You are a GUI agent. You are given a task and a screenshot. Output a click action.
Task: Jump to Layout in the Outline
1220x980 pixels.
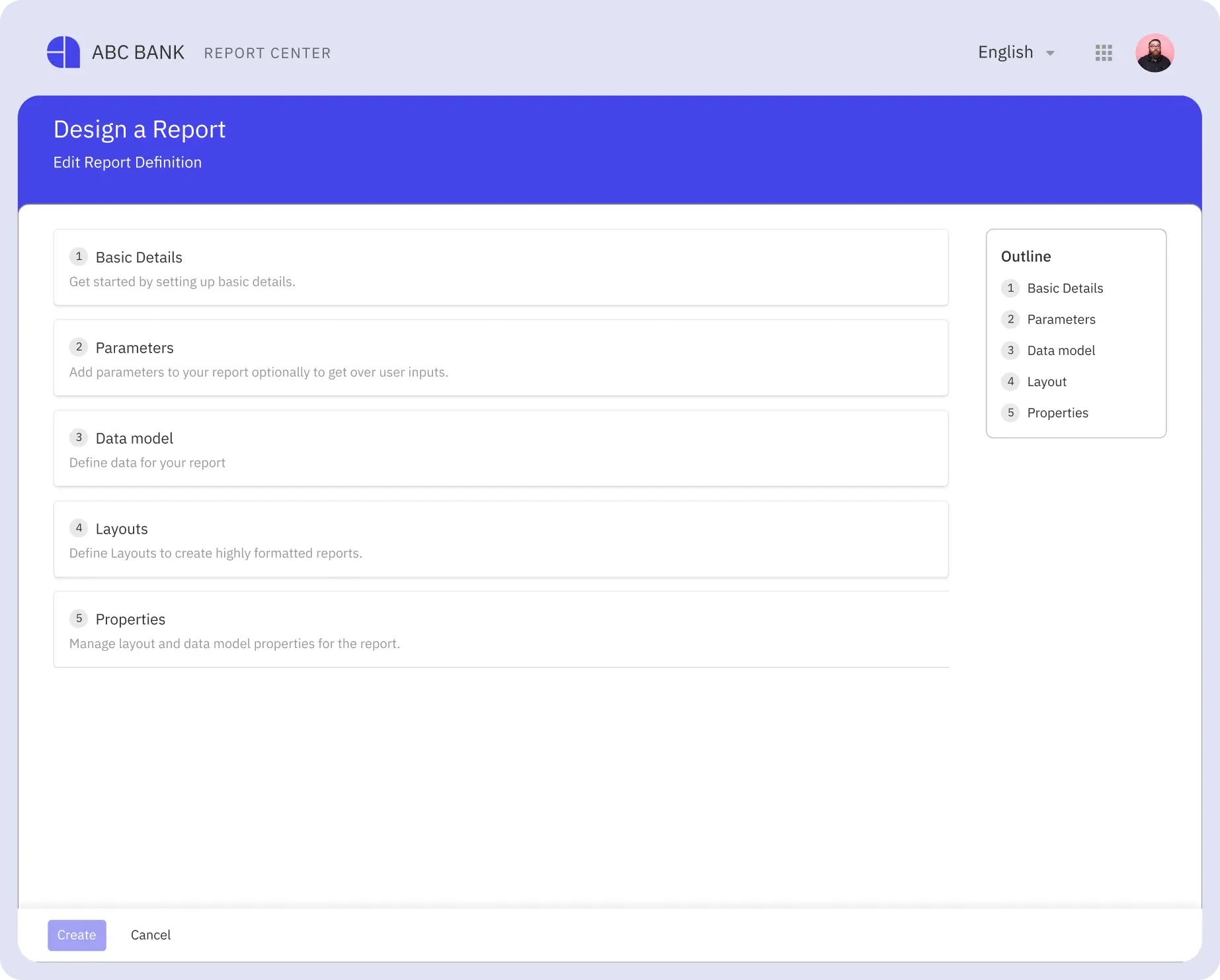tap(1034, 382)
